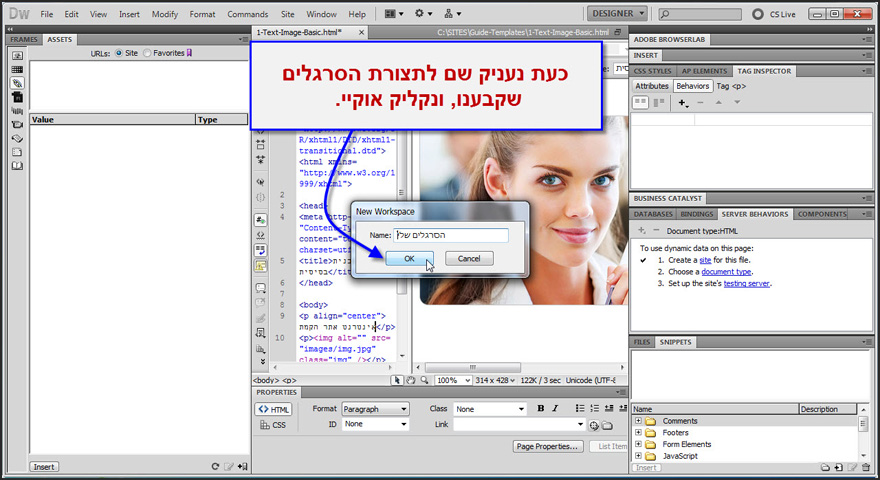Open the 100% zoom level dropdown
The width and height of the screenshot is (880, 480).
(x=453, y=380)
